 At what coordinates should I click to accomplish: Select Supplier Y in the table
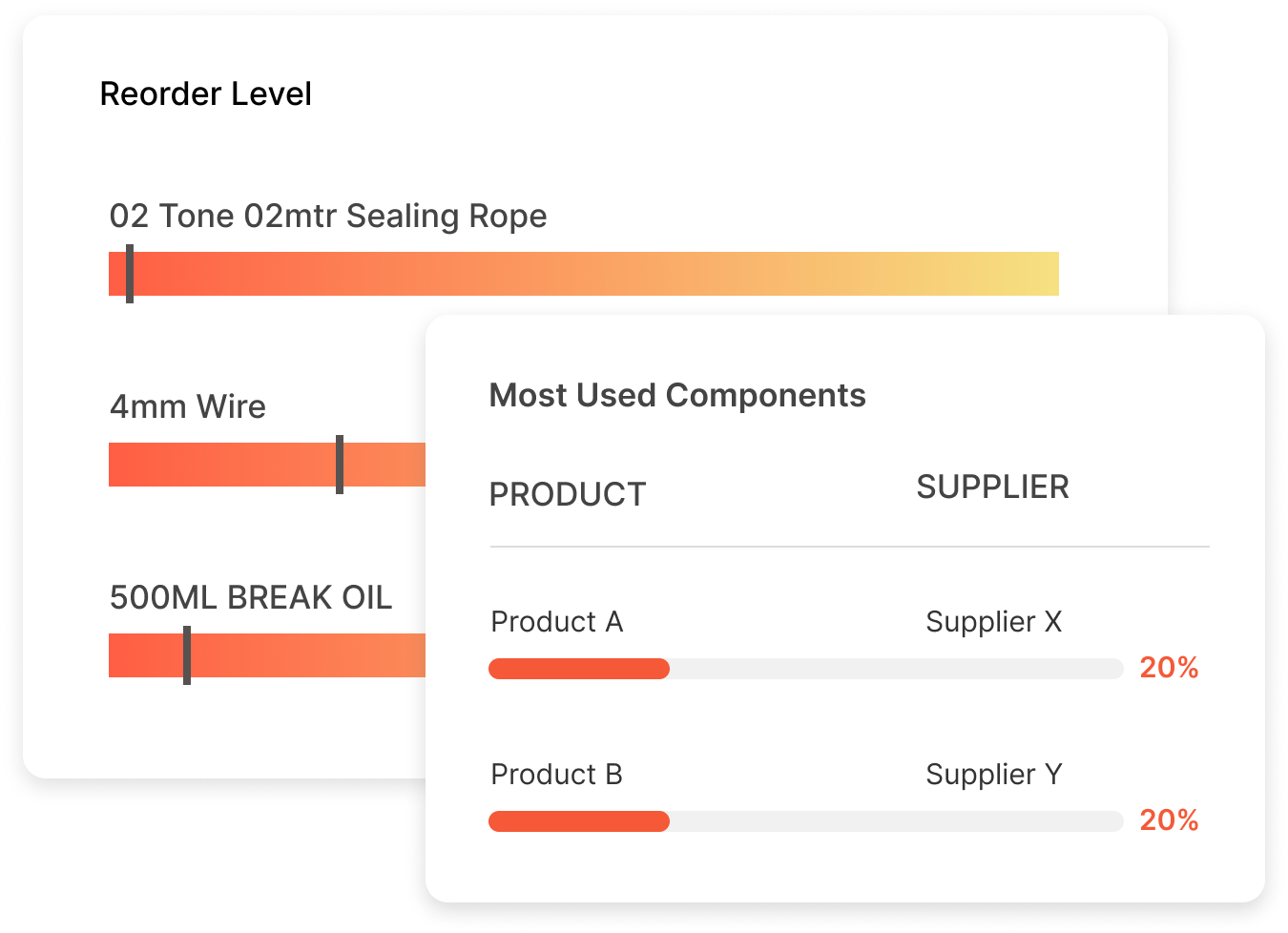[993, 775]
